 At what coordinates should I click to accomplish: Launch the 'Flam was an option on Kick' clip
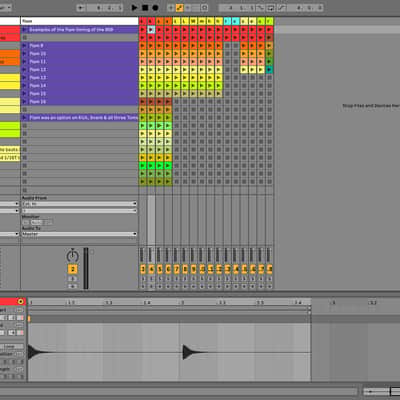(x=25, y=117)
